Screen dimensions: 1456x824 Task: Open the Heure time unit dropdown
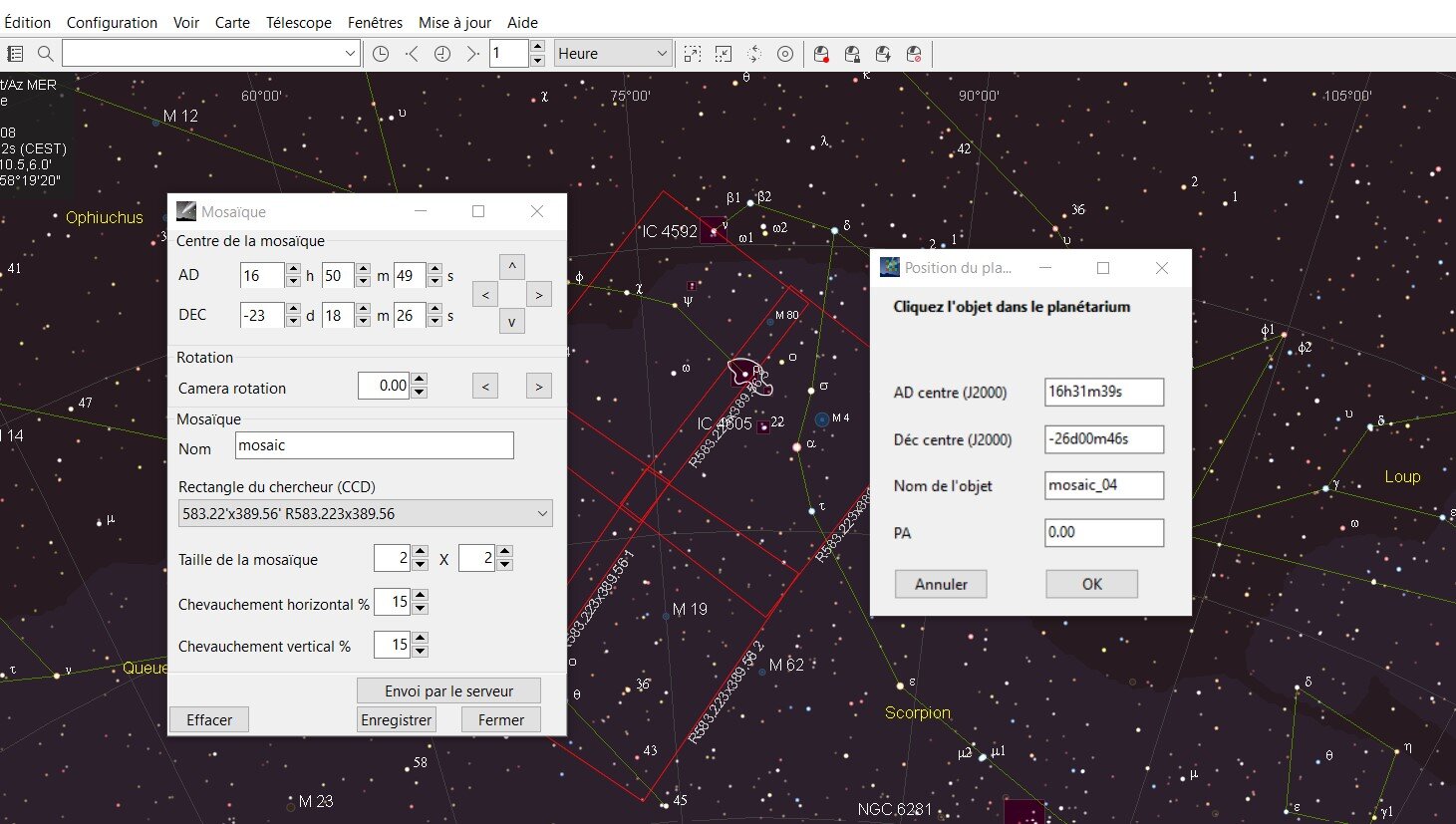point(613,54)
